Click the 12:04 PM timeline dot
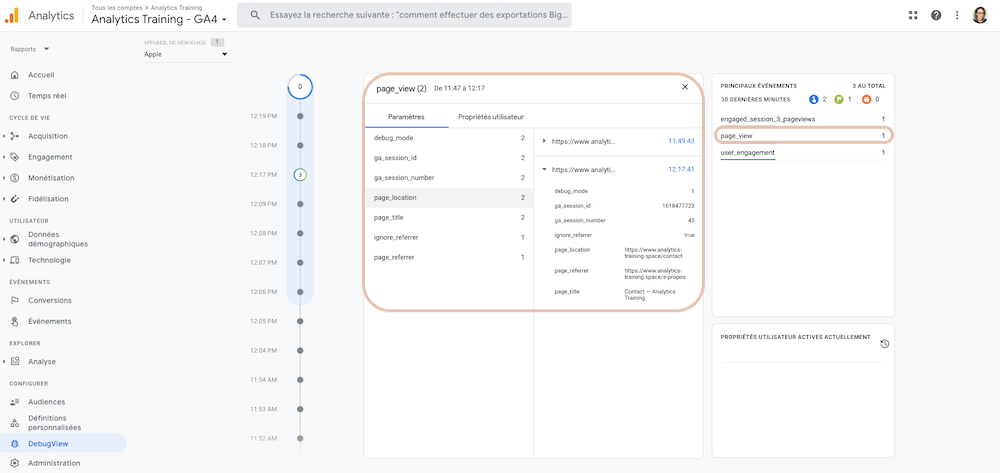Image resolution: width=1000 pixels, height=473 pixels. pos(300,351)
